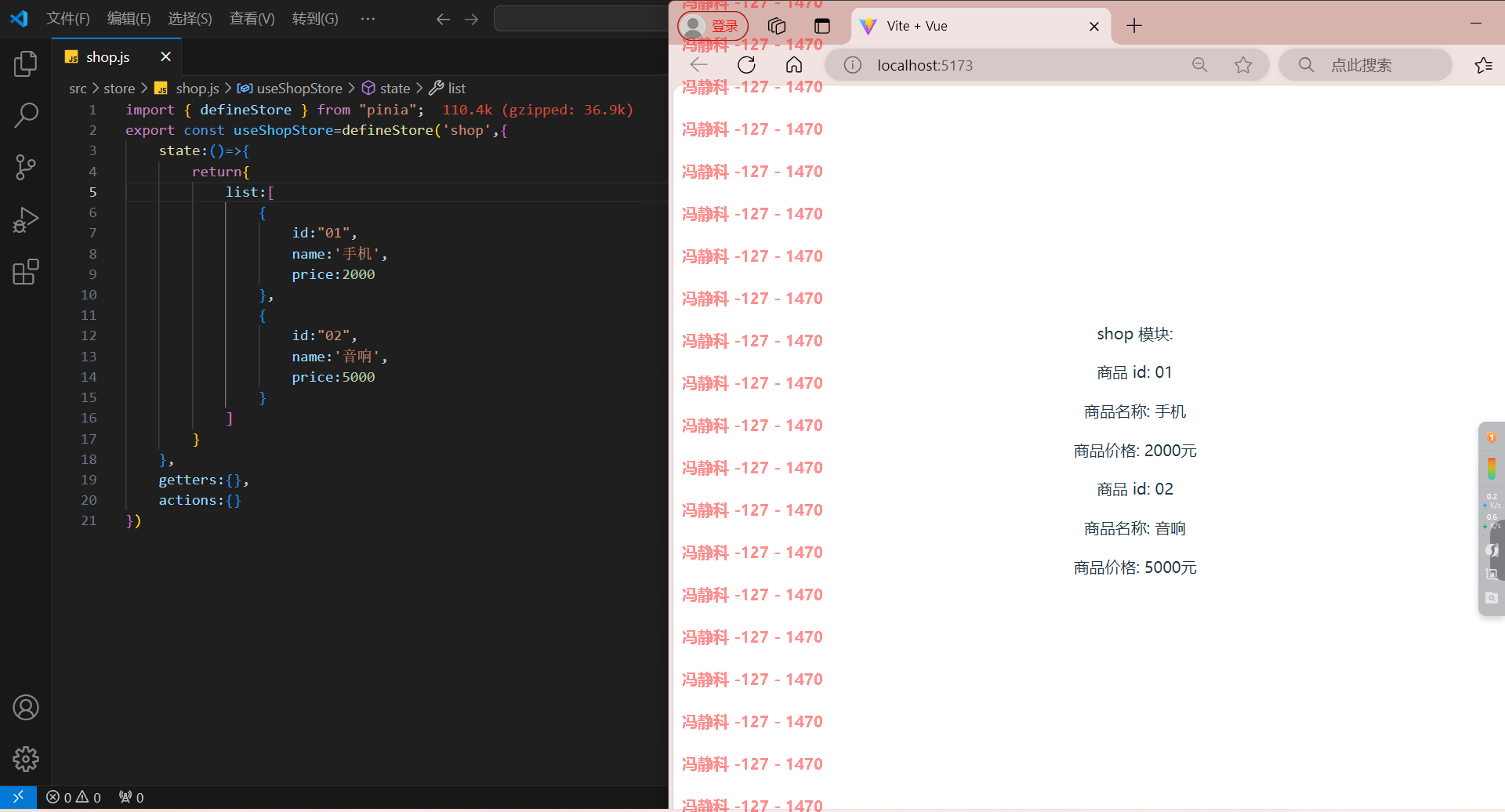Click the browser back arrow
The width and height of the screenshot is (1505, 812).
[x=699, y=65]
